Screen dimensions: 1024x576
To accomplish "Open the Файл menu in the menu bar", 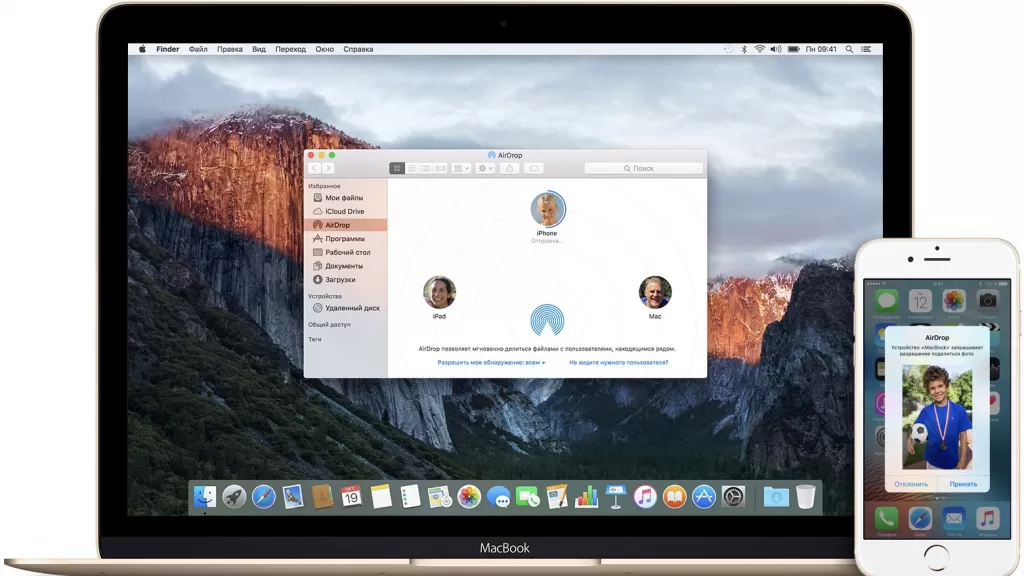I will coord(198,49).
